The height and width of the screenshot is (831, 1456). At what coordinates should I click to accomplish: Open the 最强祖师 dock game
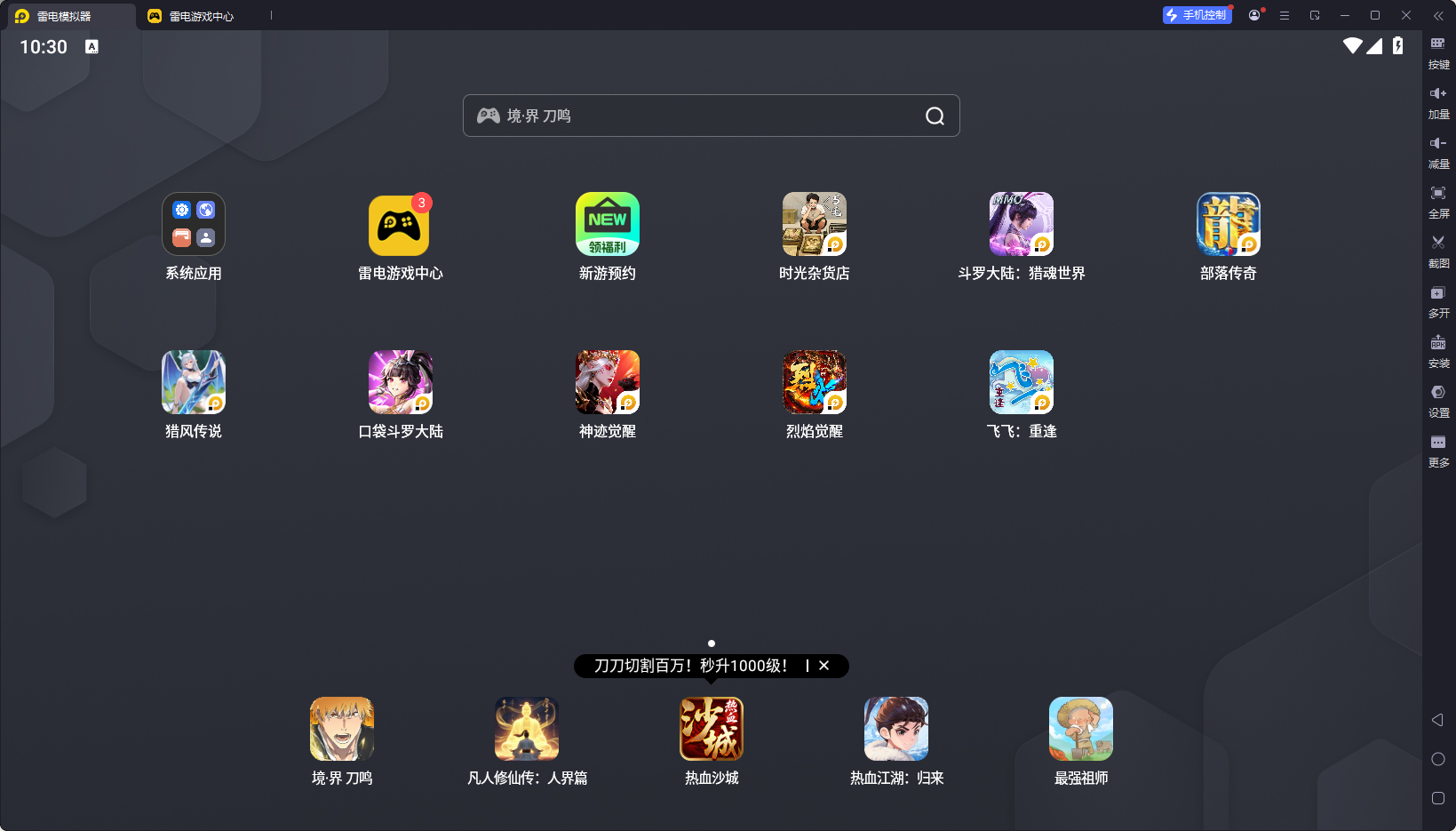pos(1081,729)
